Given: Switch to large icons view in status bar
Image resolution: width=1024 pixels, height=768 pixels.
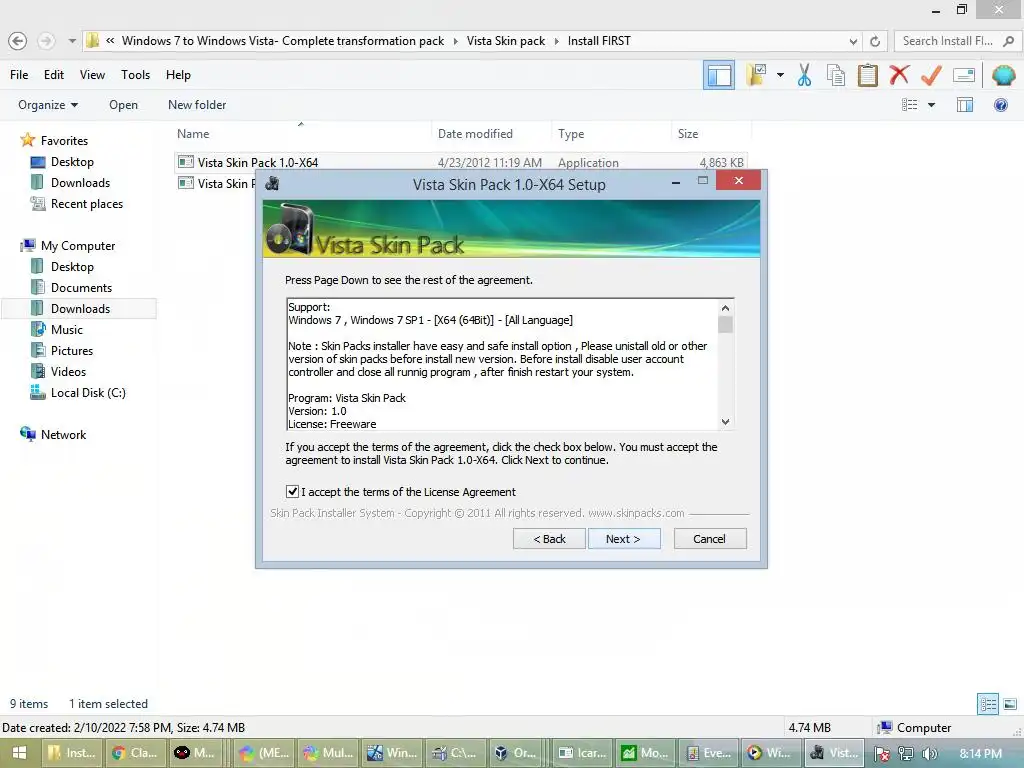Looking at the screenshot, I should click(1010, 704).
